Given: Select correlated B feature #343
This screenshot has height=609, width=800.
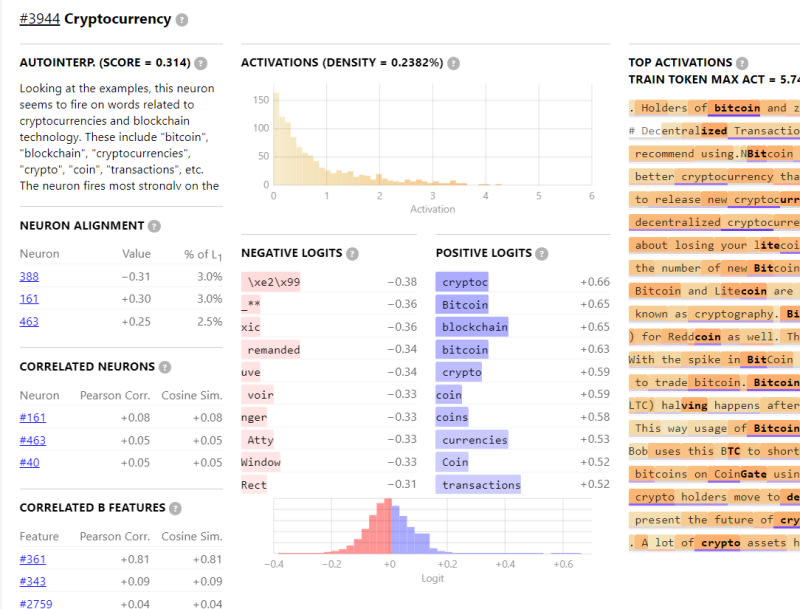Looking at the screenshot, I should point(32,581).
